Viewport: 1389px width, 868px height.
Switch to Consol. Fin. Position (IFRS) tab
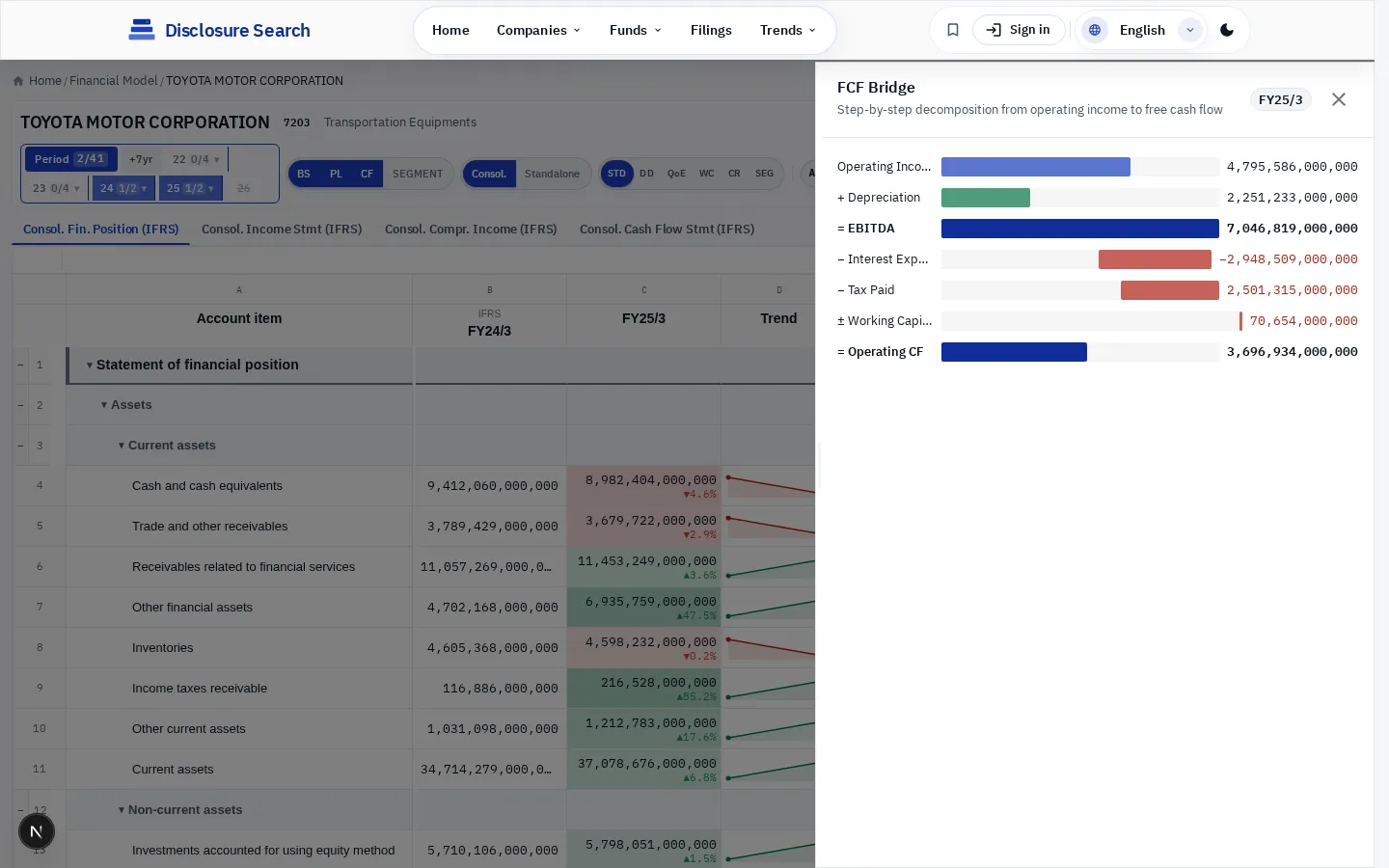pos(101,229)
